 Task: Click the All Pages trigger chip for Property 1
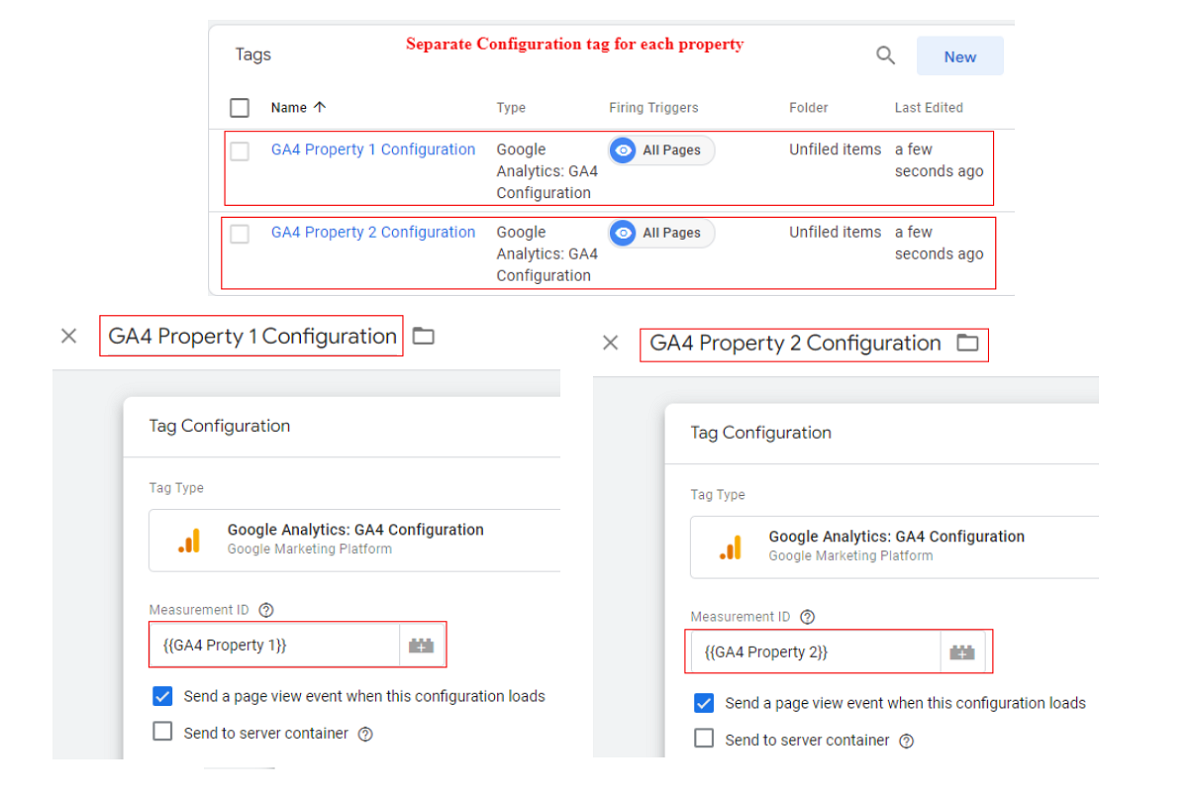point(661,150)
